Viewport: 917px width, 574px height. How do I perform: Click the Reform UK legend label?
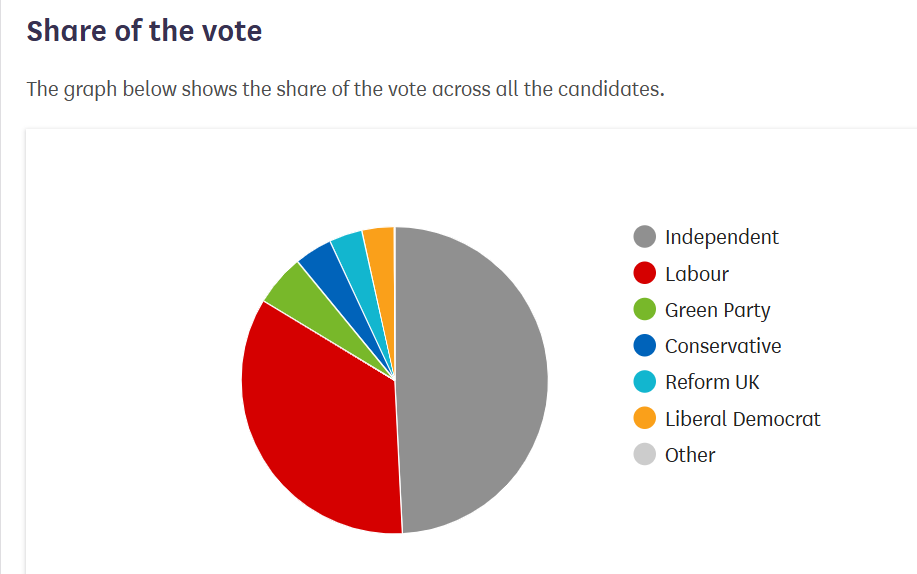point(712,382)
